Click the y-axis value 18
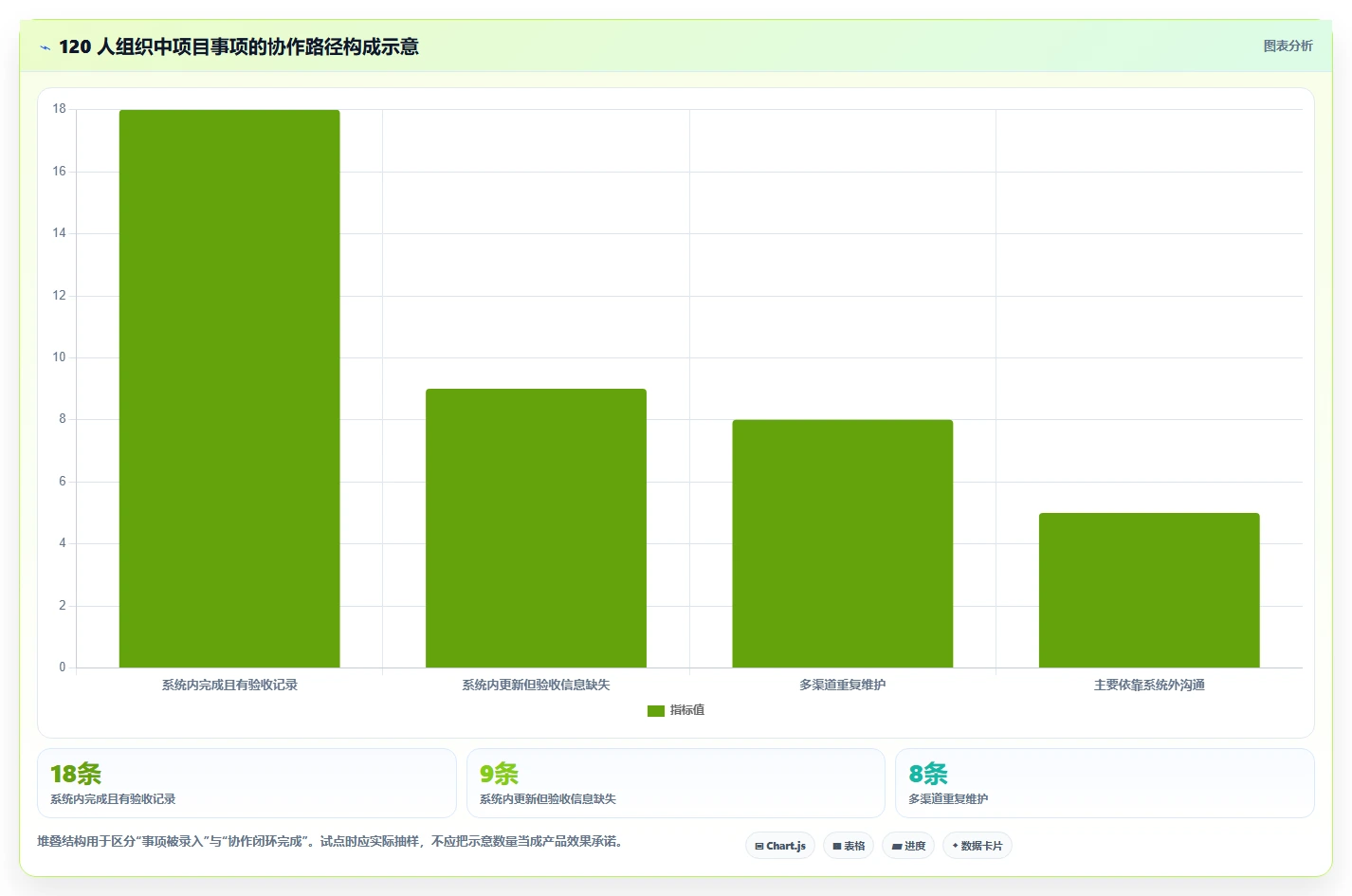Screen dimensions: 1352x896 [59, 109]
